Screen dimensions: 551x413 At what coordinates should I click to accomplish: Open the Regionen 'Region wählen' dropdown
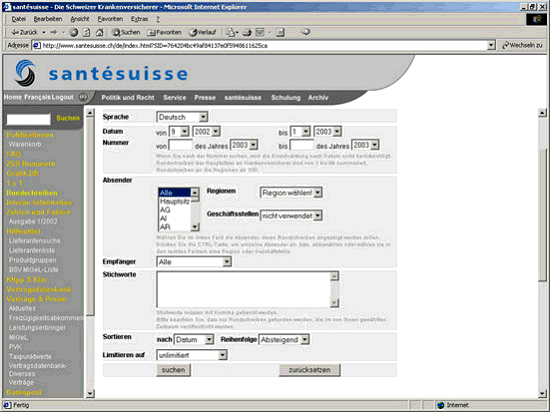tap(291, 193)
